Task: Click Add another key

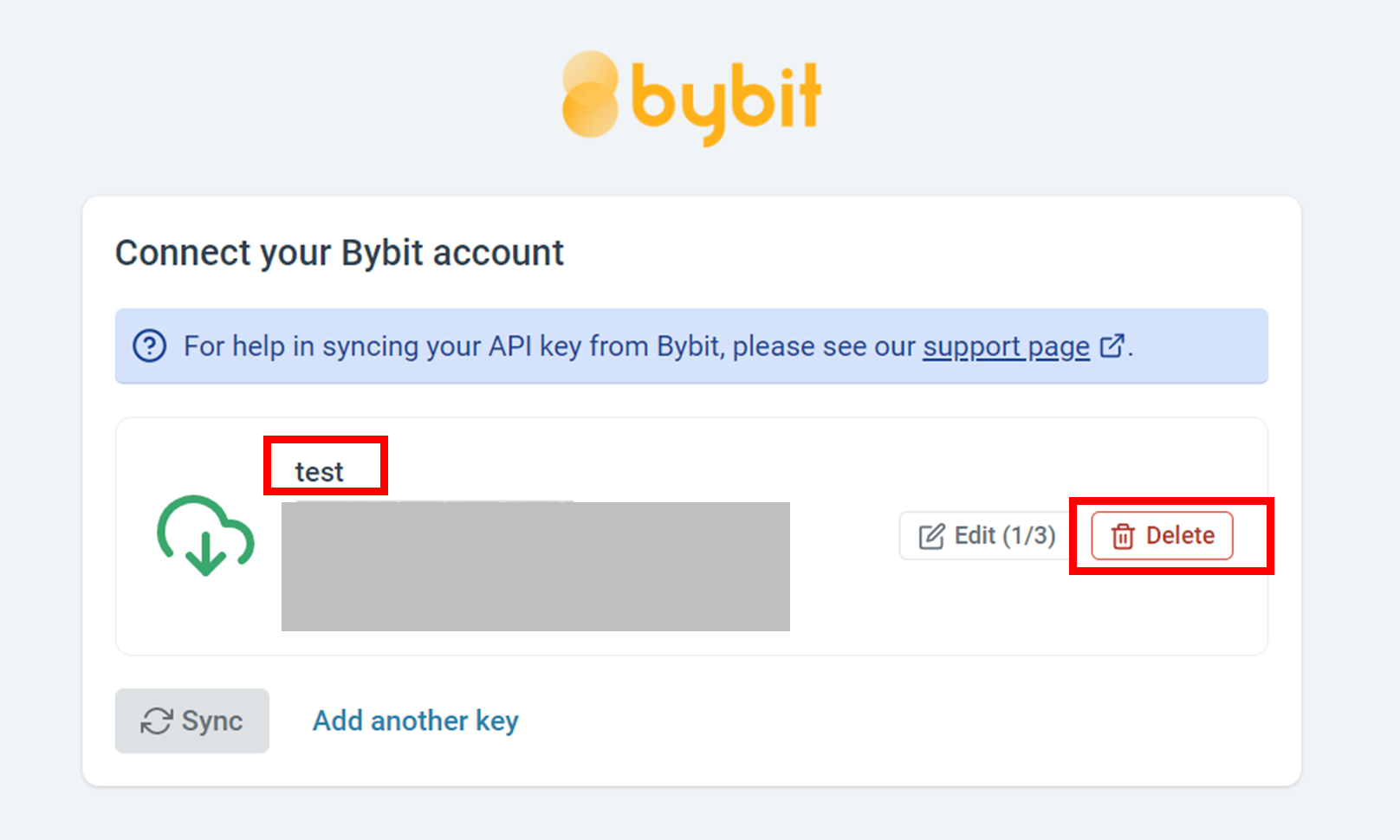Action: click(x=415, y=720)
